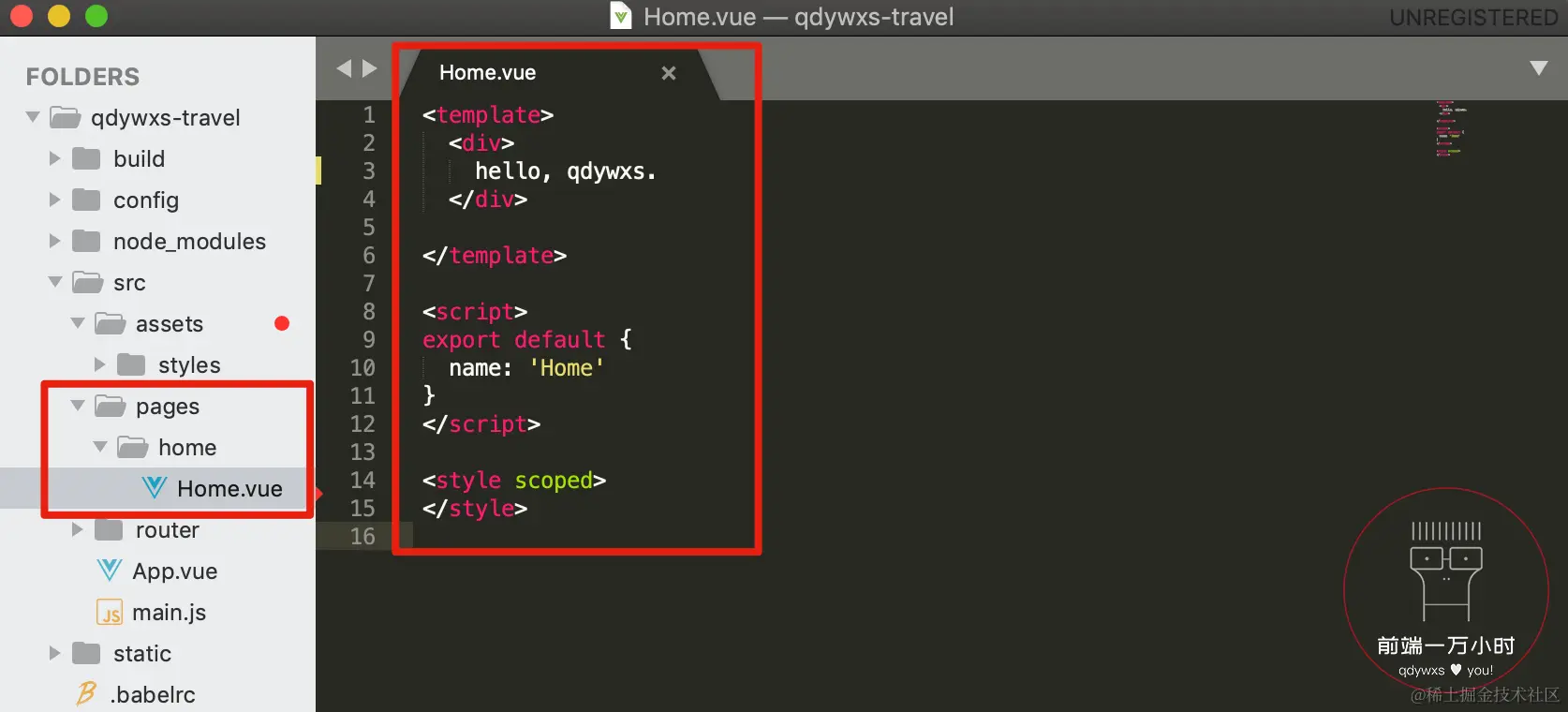Click the router folder icon
The height and width of the screenshot is (712, 1568).
109,529
